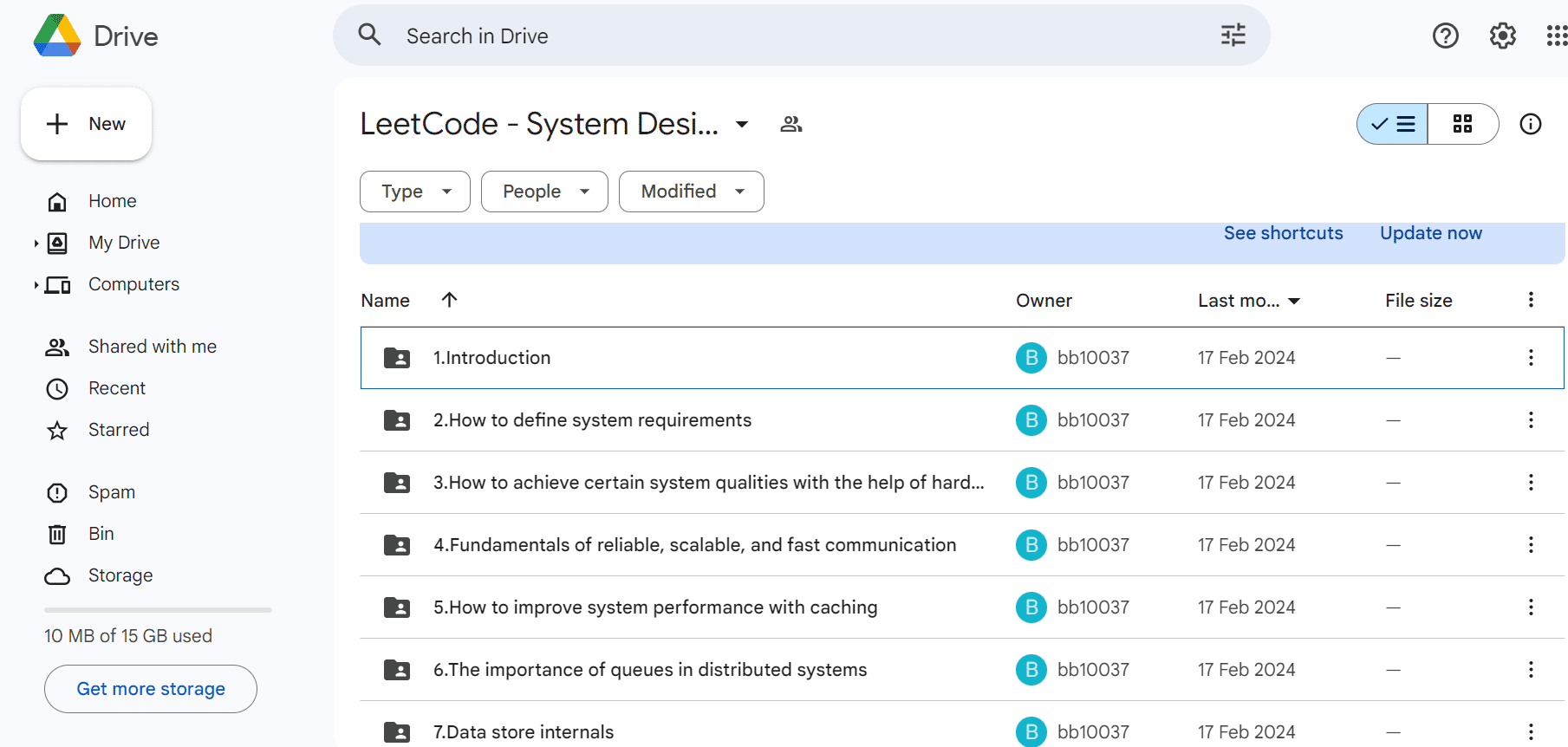Click the New button
The height and width of the screenshot is (747, 1568).
point(86,124)
